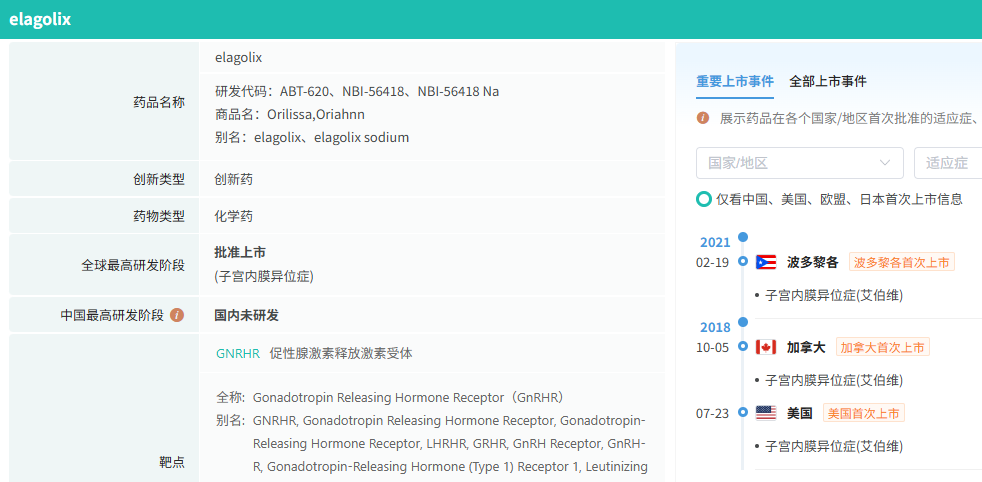Click the Puerto Rico flag icon
This screenshot has height=482, width=982.
click(x=766, y=262)
